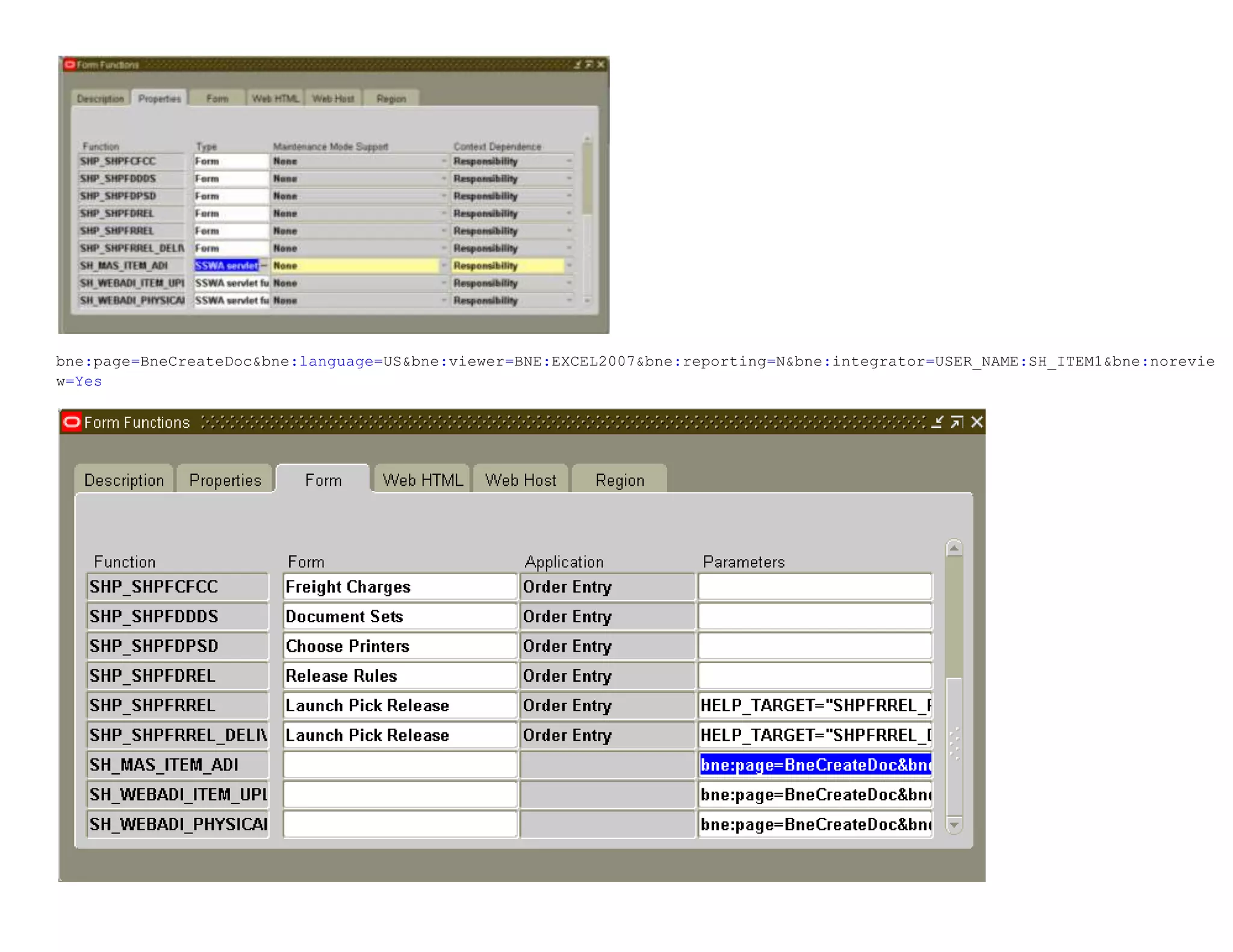Open Web Host tab in upper window

[333, 98]
